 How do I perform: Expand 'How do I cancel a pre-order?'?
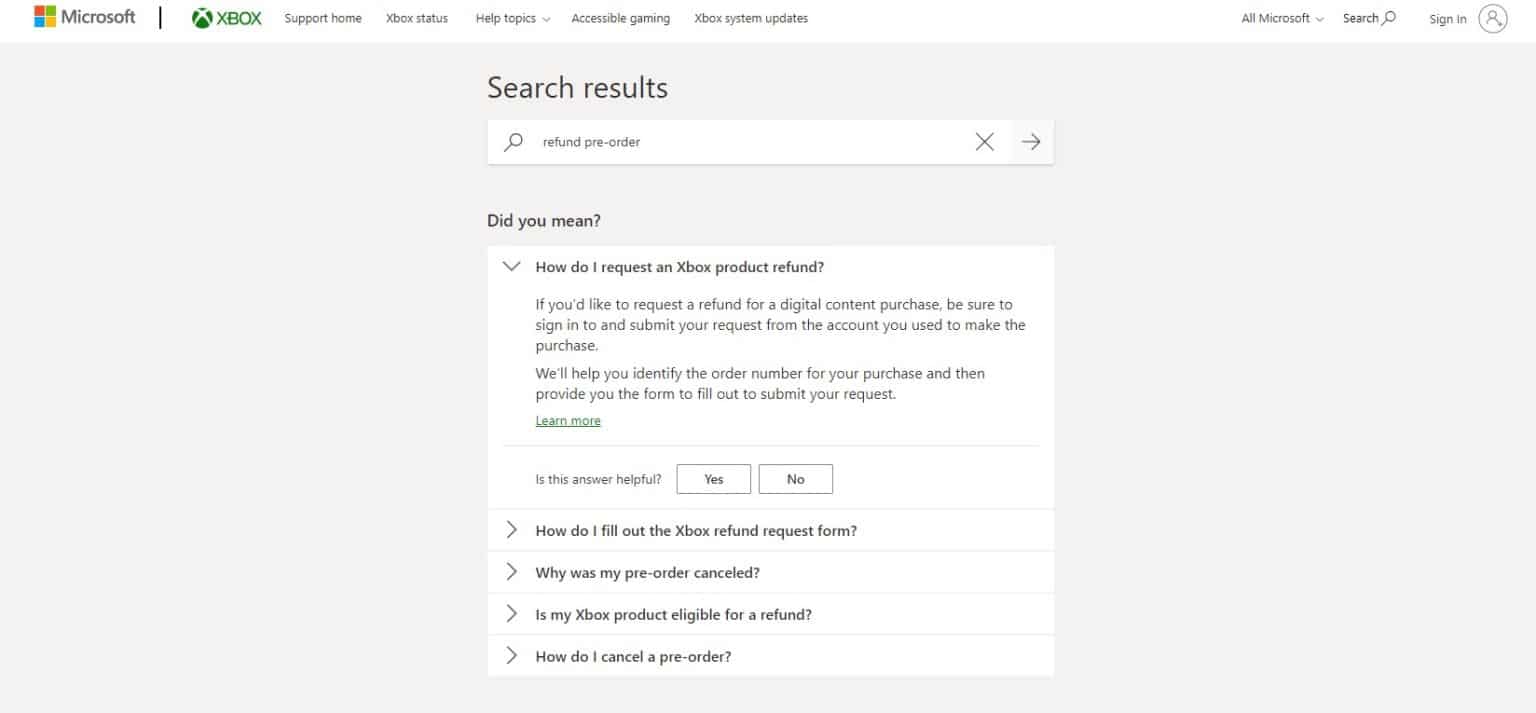[x=770, y=656]
